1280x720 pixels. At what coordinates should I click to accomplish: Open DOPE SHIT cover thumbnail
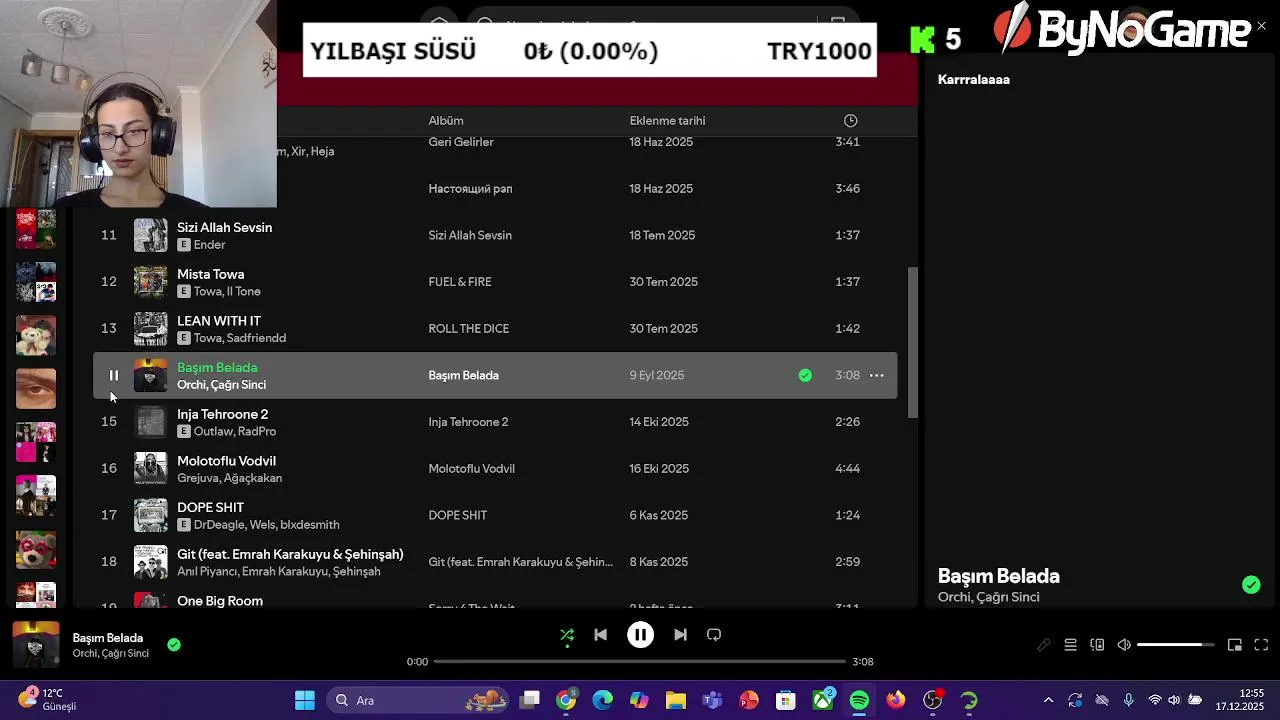coord(151,516)
